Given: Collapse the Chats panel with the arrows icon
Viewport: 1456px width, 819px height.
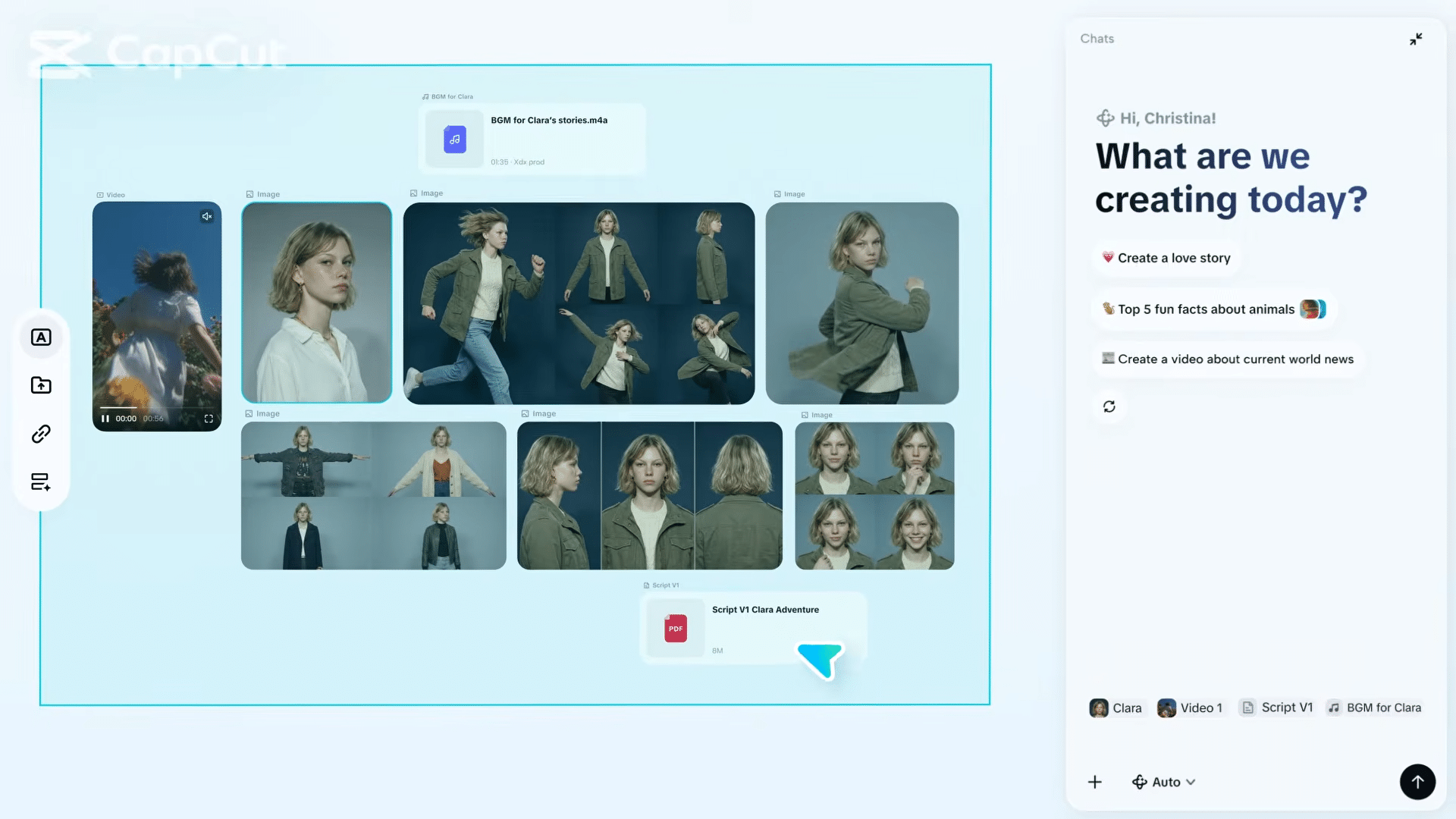Looking at the screenshot, I should point(1416,39).
